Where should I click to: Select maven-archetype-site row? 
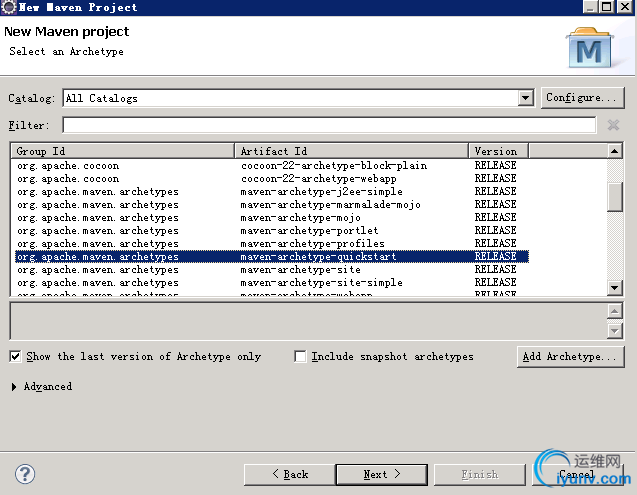coord(272,269)
